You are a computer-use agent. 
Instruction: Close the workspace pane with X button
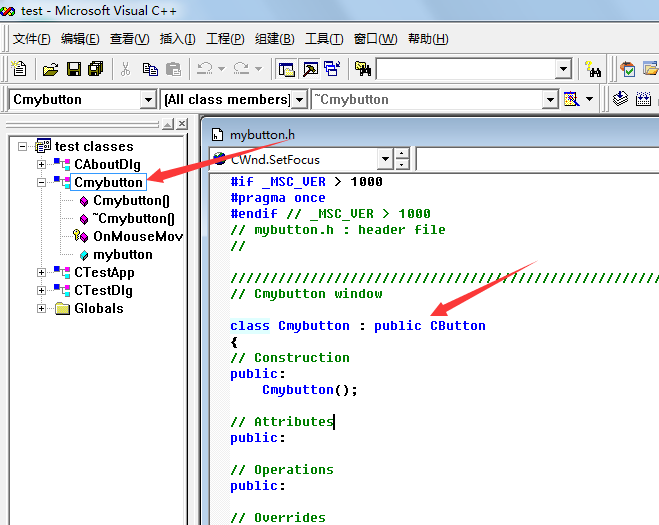pos(182,124)
